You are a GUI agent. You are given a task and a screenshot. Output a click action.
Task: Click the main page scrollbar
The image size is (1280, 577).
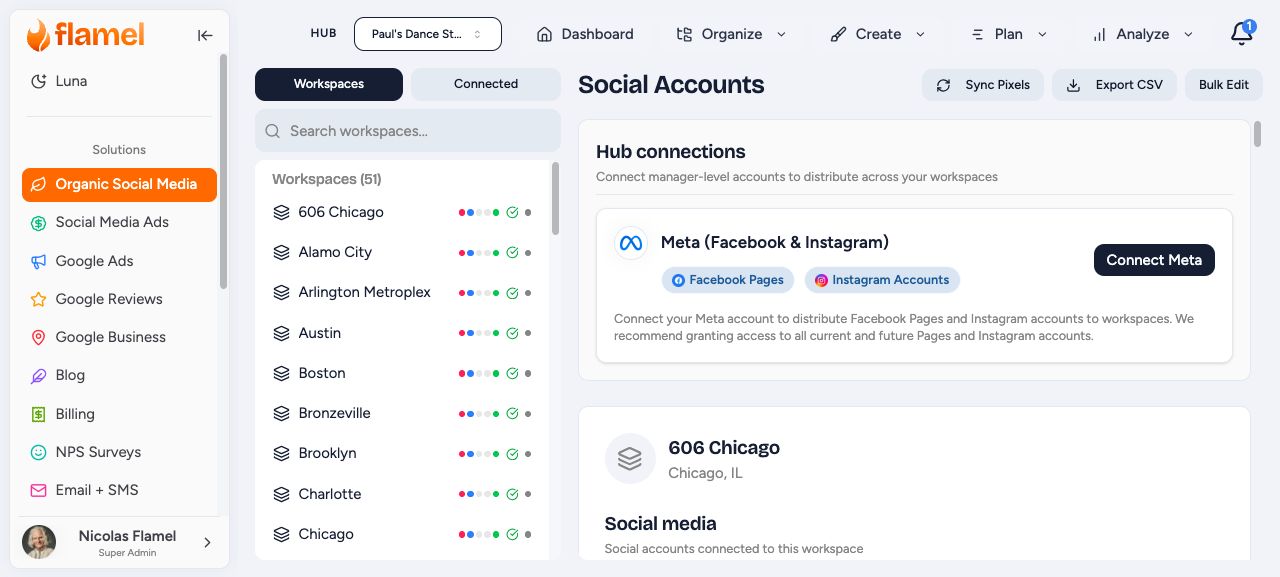(x=1257, y=134)
